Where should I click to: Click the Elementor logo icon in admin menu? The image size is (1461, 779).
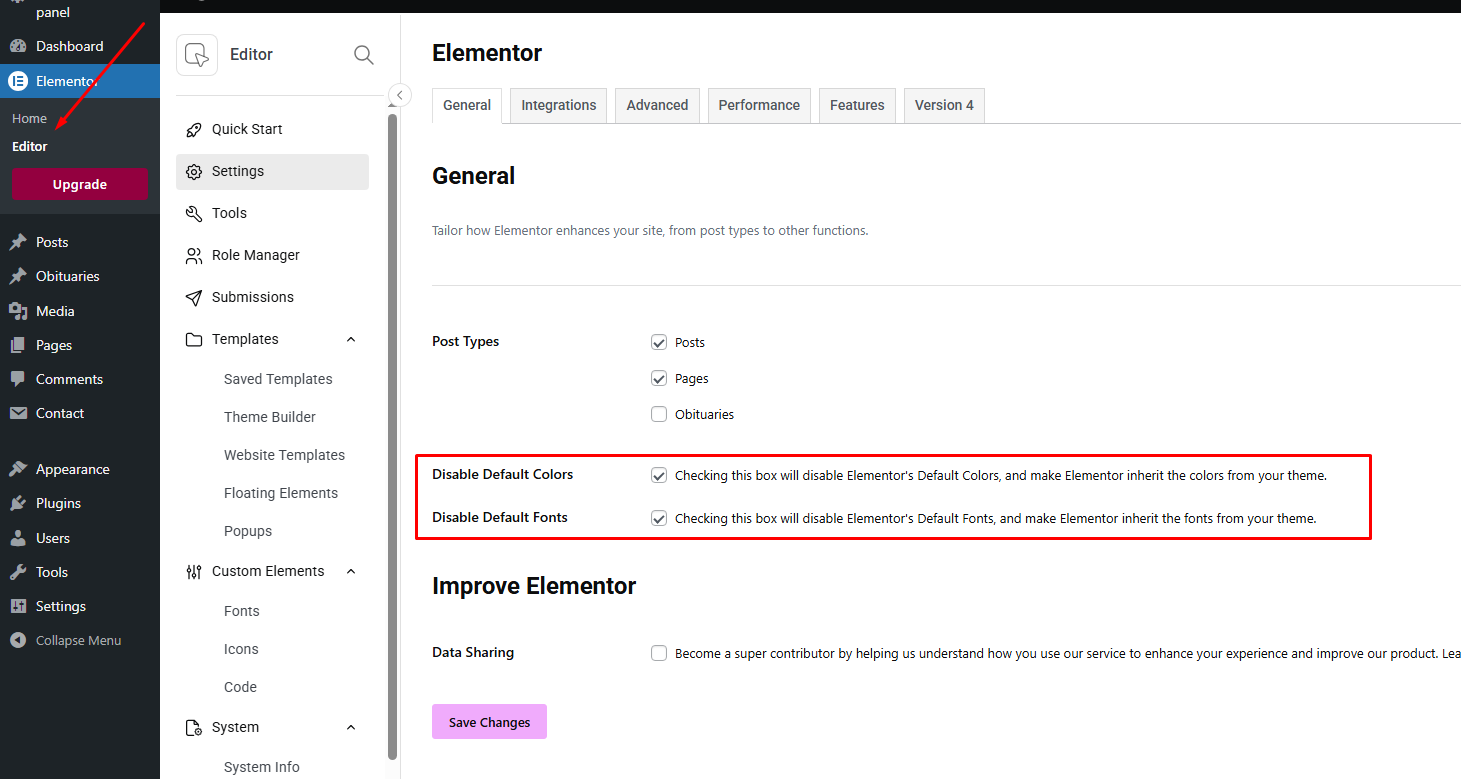click(18, 81)
